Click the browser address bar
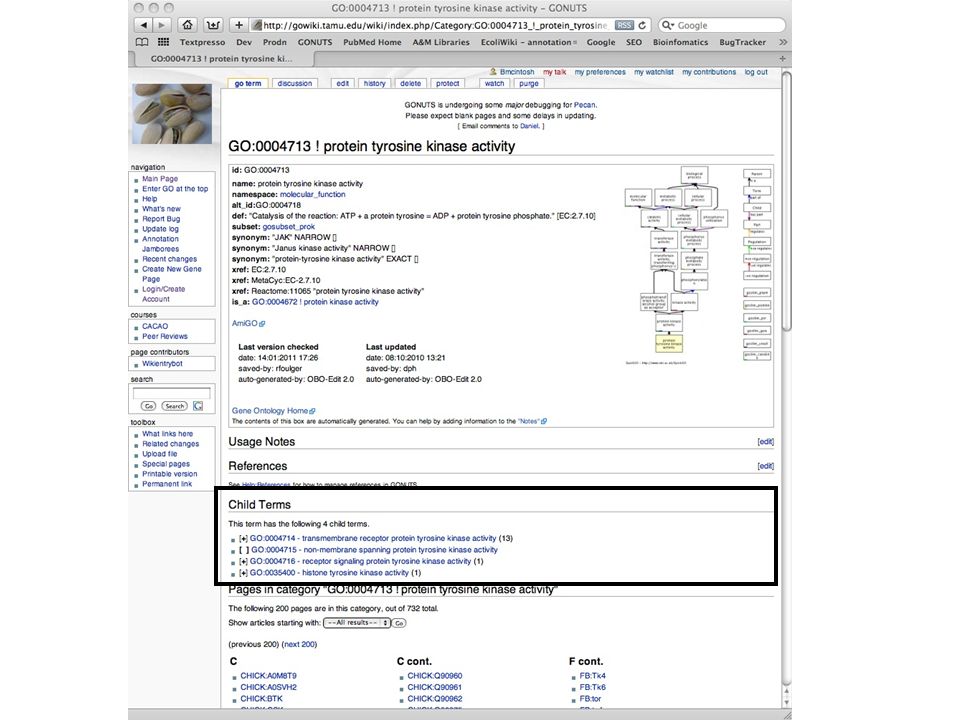 click(x=438, y=25)
